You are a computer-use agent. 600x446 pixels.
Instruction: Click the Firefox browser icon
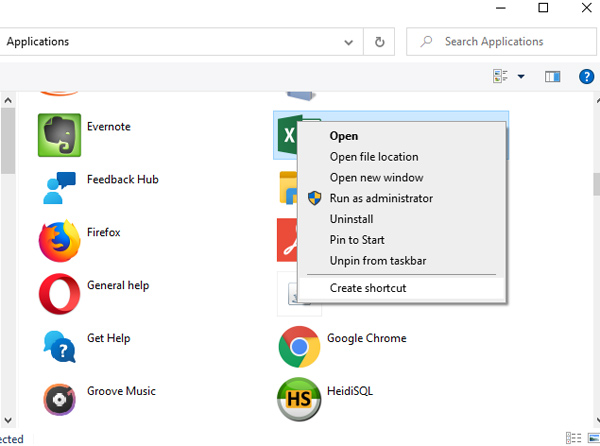coord(59,241)
